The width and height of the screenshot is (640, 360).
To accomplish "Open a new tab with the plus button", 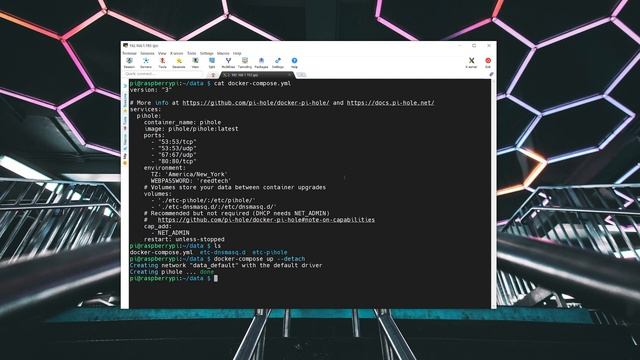I will [x=301, y=75].
